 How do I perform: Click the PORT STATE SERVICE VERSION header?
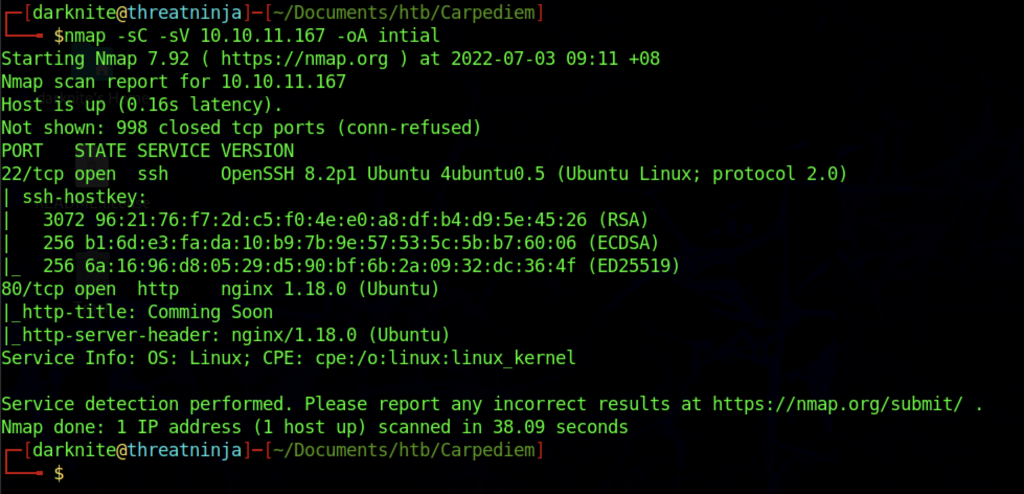(147, 151)
